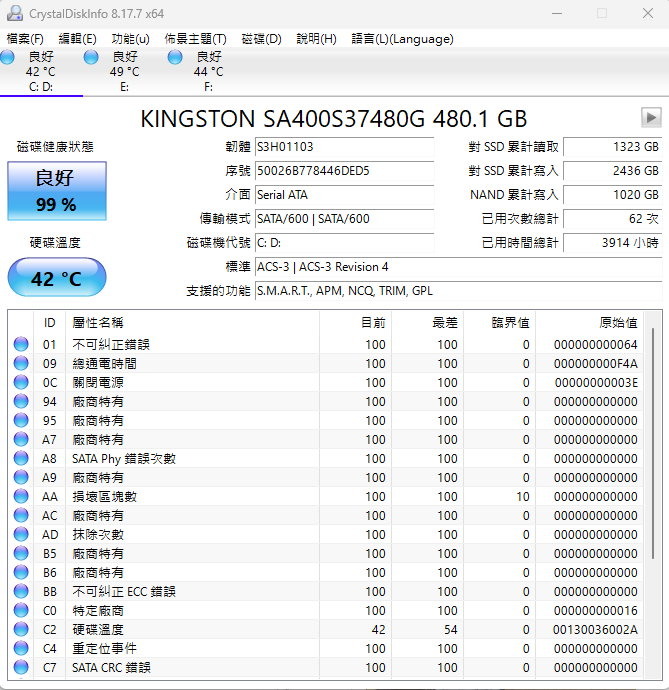Viewport: 669px width, 690px height.
Task: Click the 屬性名稱 column header
Action: pyautogui.click(x=192, y=323)
